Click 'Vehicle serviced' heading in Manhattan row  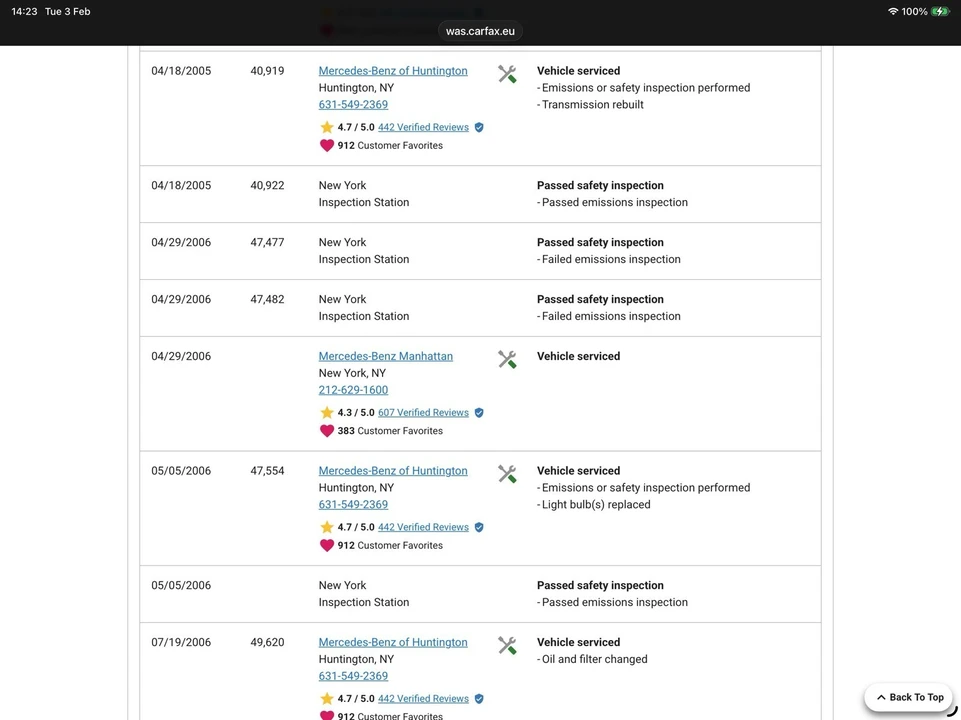click(579, 357)
